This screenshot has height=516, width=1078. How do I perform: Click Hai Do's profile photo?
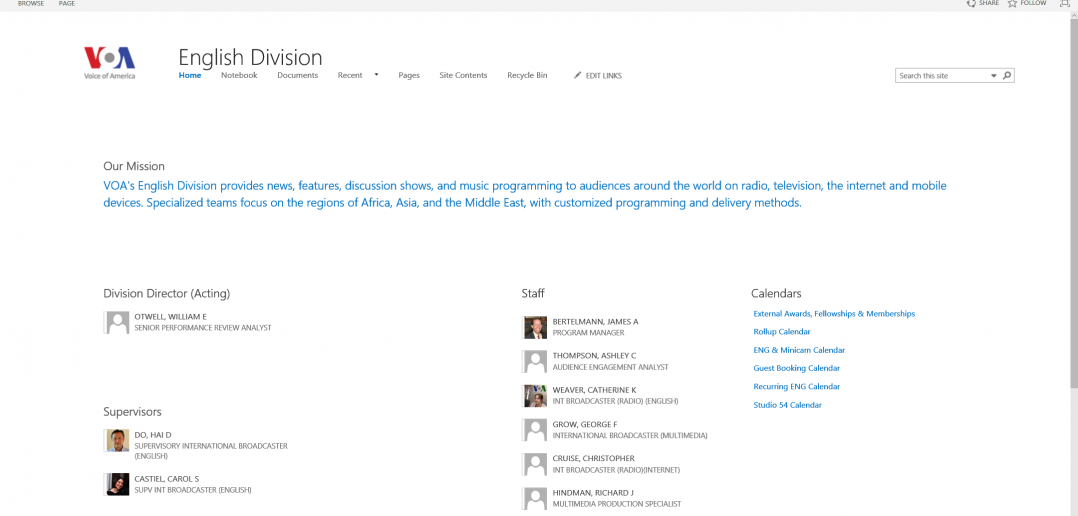coord(118,440)
